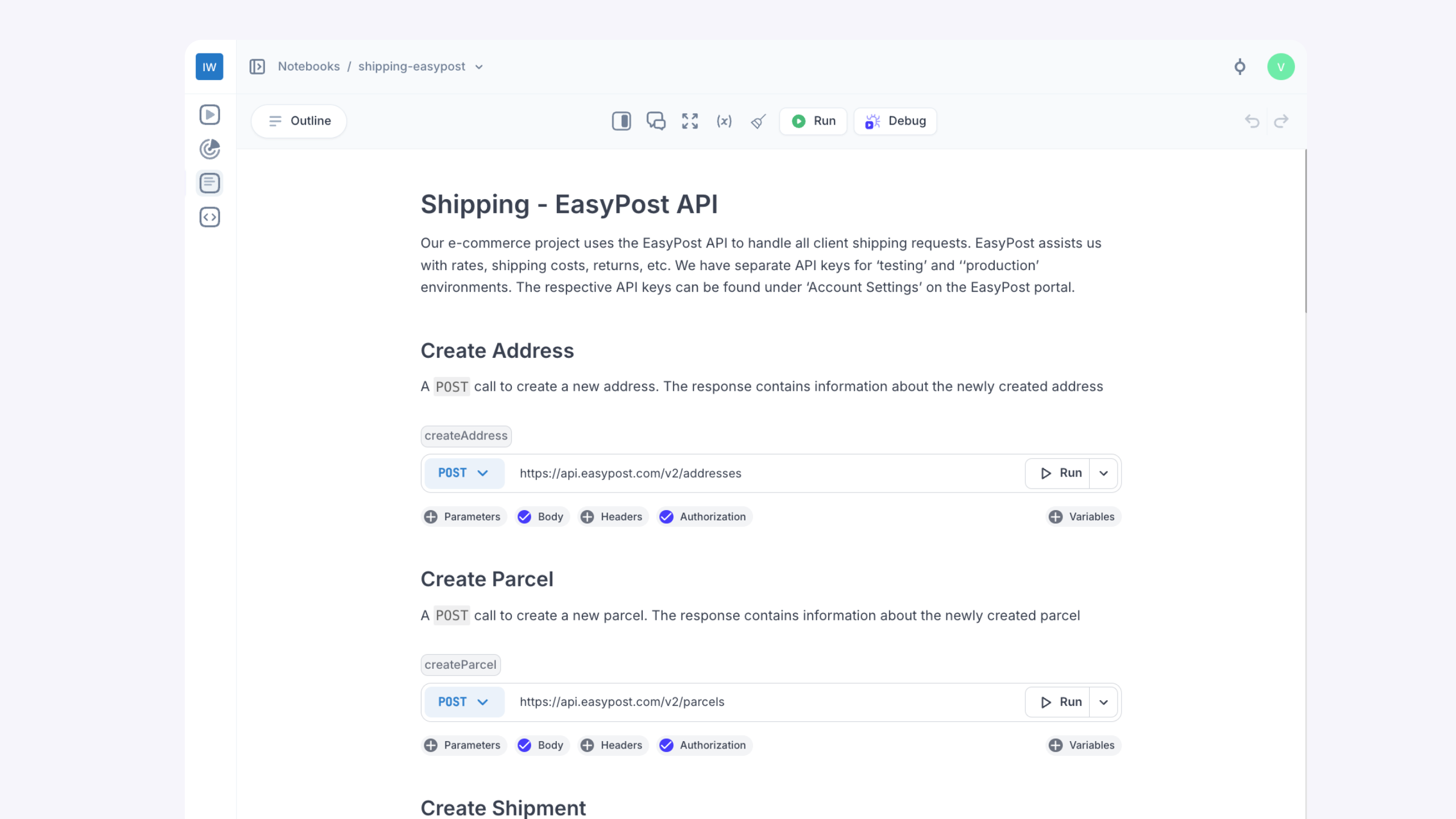Open Body tab of createAddress request
Viewport: 1456px width, 819px height.
tap(543, 516)
